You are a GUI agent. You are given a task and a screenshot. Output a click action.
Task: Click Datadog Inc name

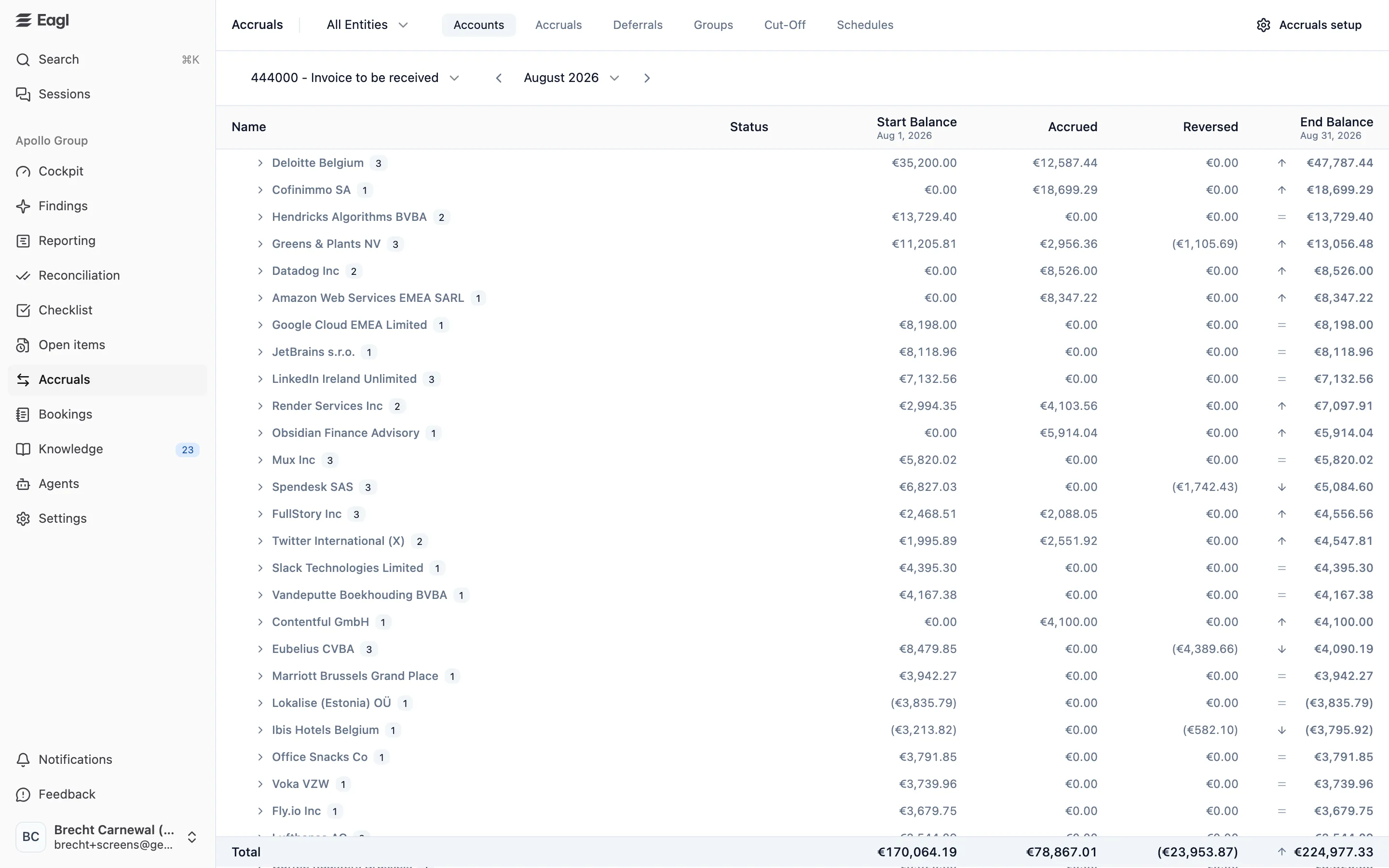(305, 271)
